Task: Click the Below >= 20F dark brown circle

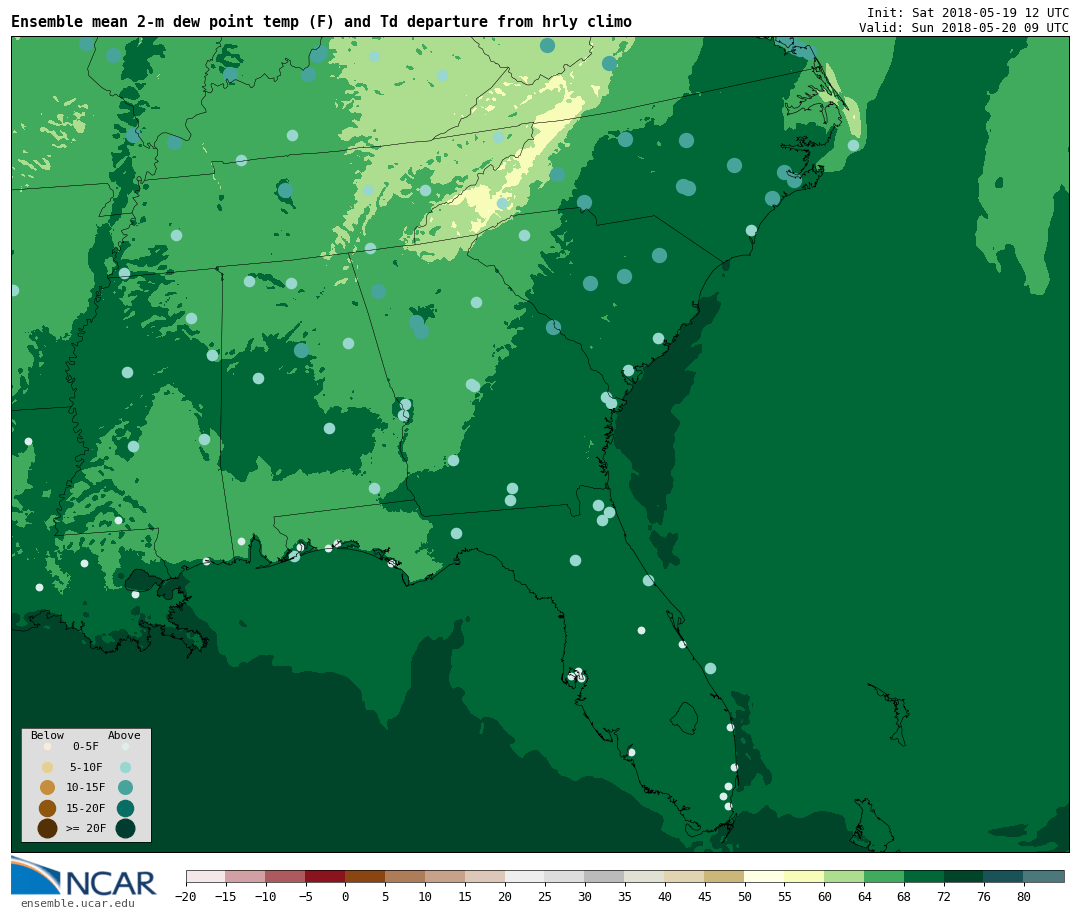Action: (48, 828)
